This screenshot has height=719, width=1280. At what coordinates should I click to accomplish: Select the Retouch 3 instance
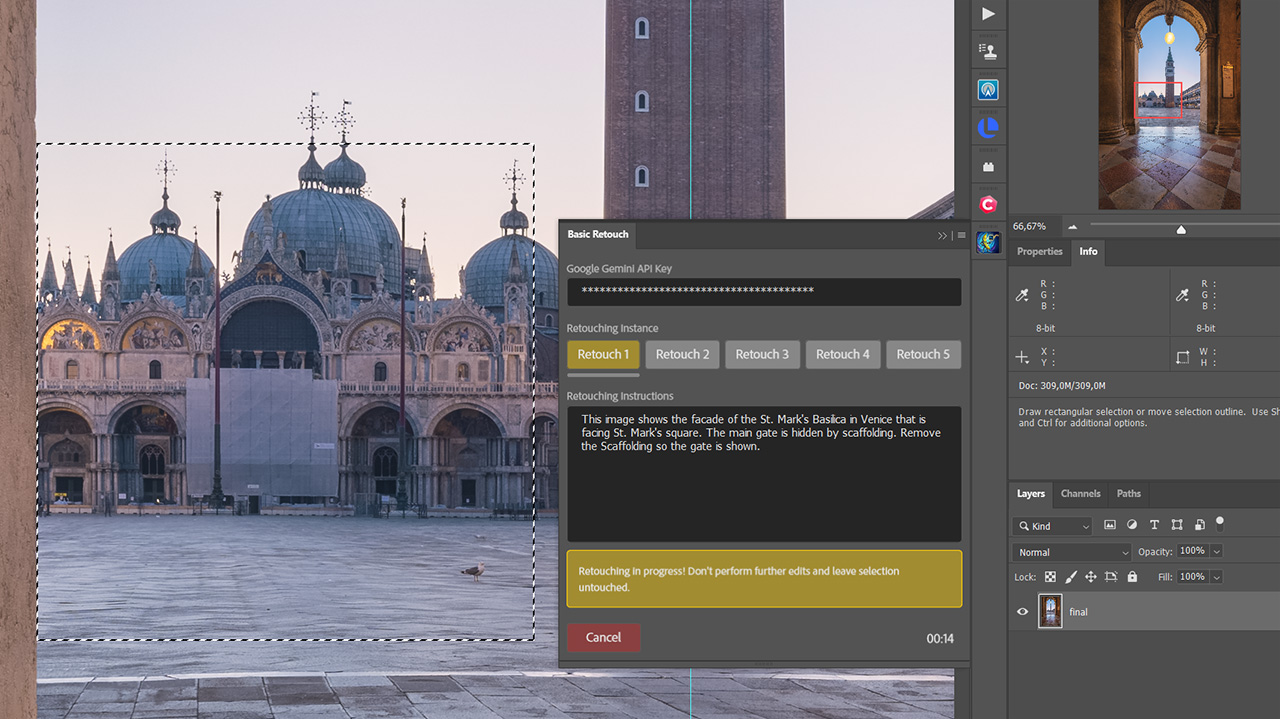point(762,354)
